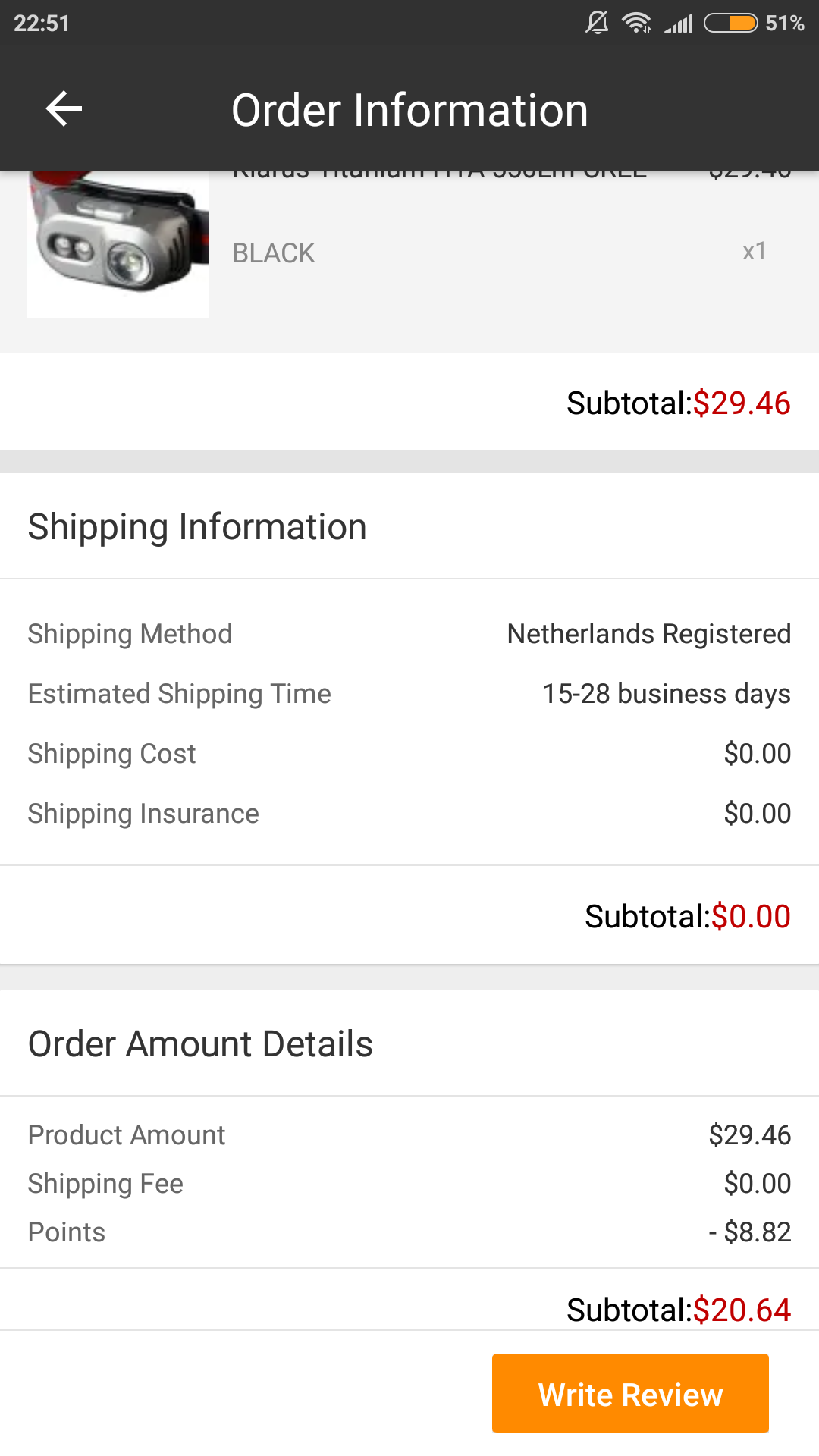Image resolution: width=819 pixels, height=1456 pixels.
Task: Open the headlamp product thumbnail
Action: (x=118, y=244)
